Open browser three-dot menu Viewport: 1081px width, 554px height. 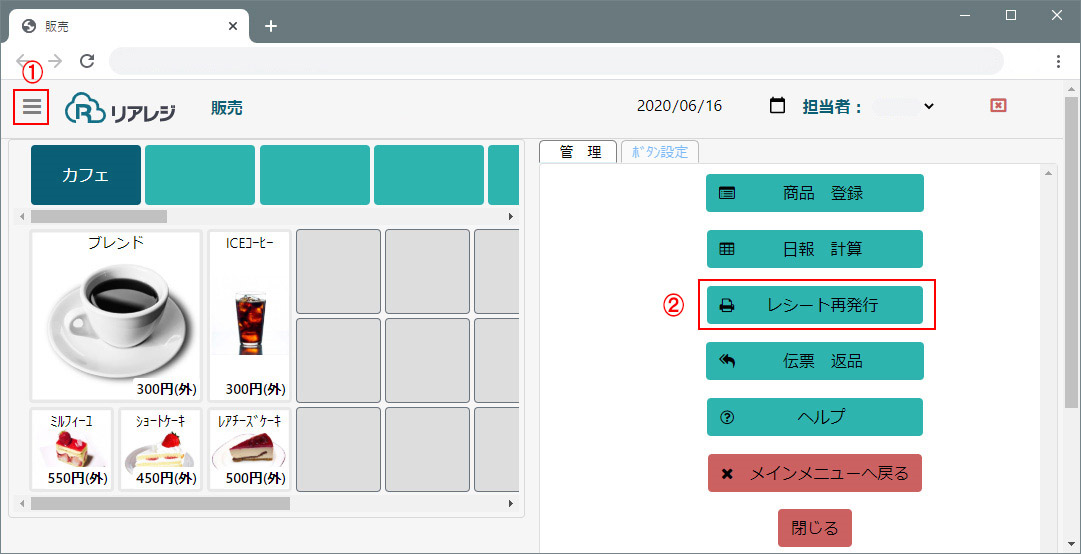(1058, 61)
